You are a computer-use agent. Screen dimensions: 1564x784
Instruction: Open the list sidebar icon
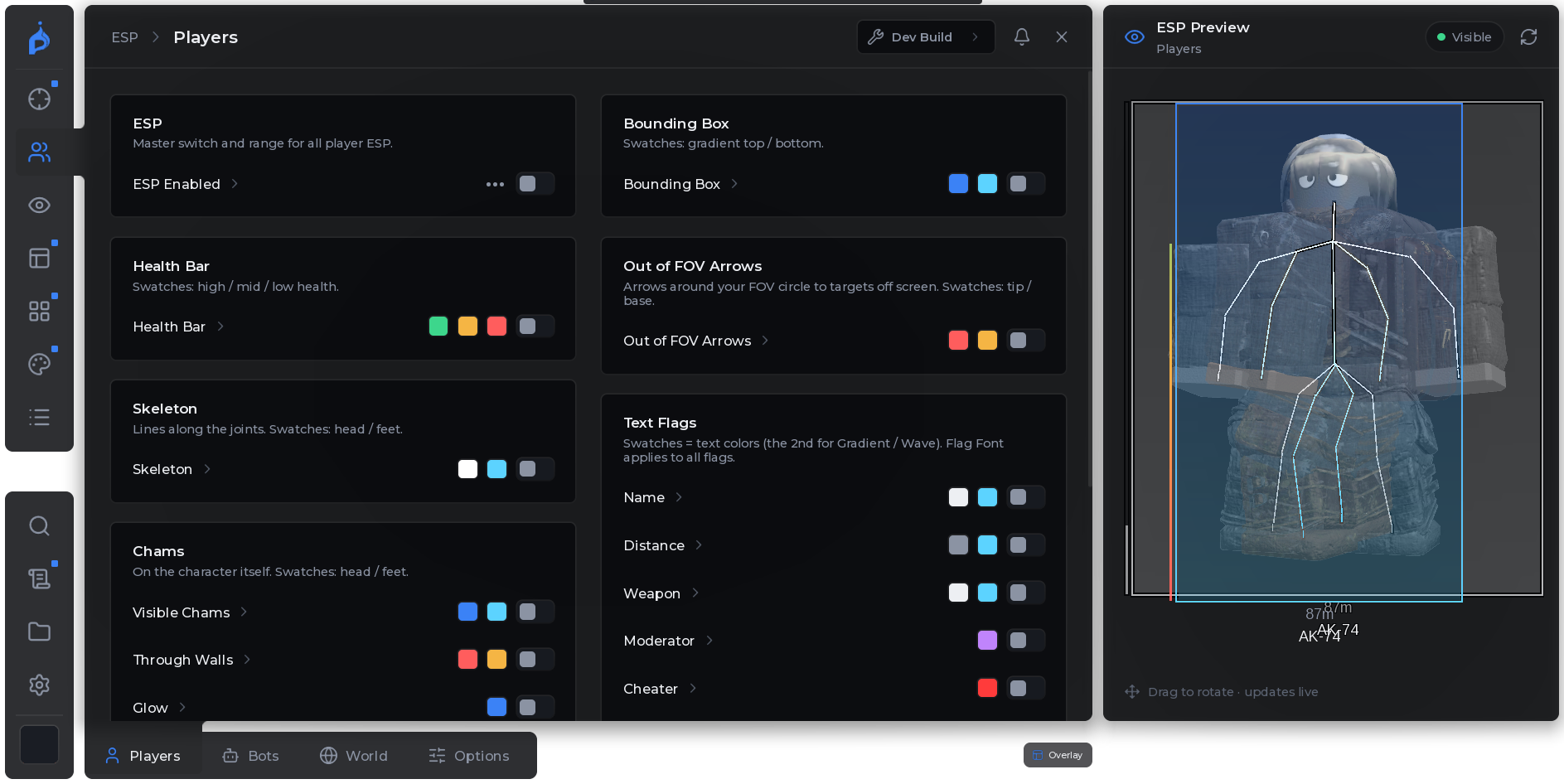[39, 417]
